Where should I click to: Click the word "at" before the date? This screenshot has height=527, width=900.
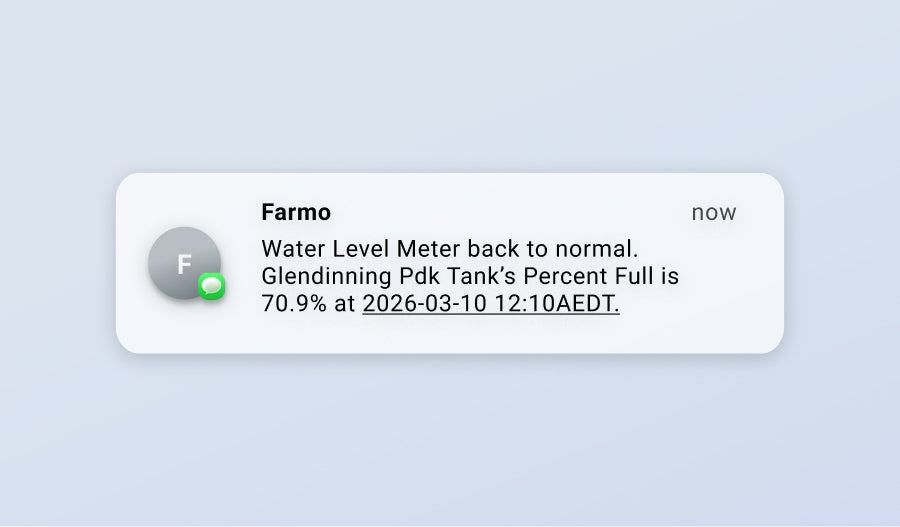[x=345, y=304]
